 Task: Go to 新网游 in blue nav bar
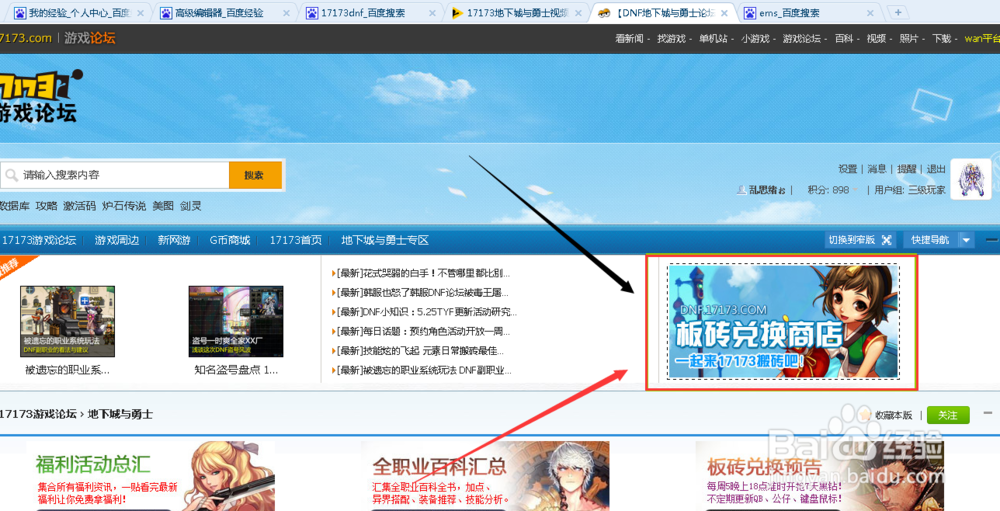[x=174, y=241]
